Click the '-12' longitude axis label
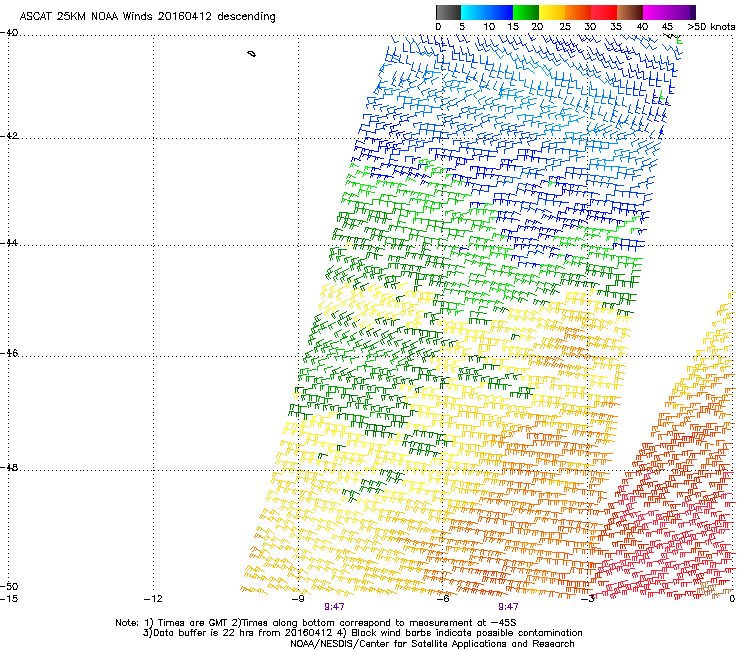 pyautogui.click(x=153, y=599)
